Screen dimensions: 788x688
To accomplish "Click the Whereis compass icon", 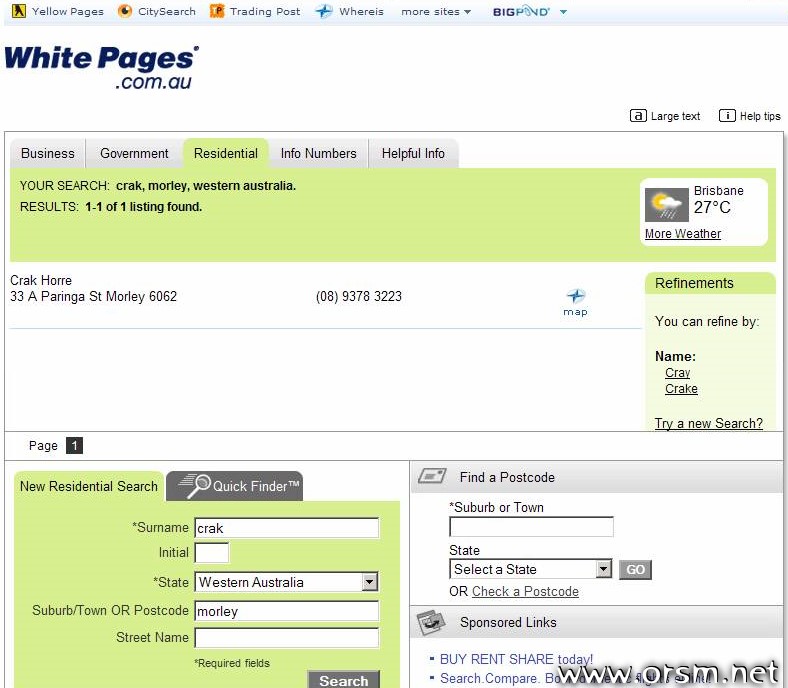I will click(x=324, y=11).
